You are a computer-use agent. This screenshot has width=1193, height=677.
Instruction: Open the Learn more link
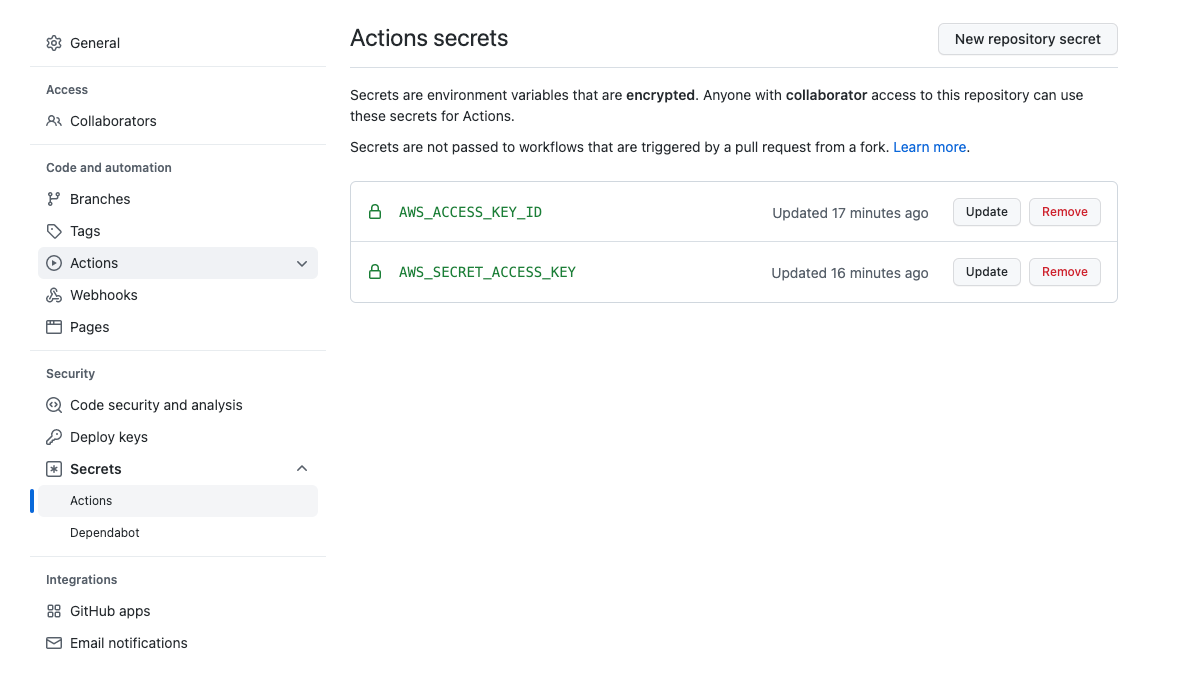(929, 147)
